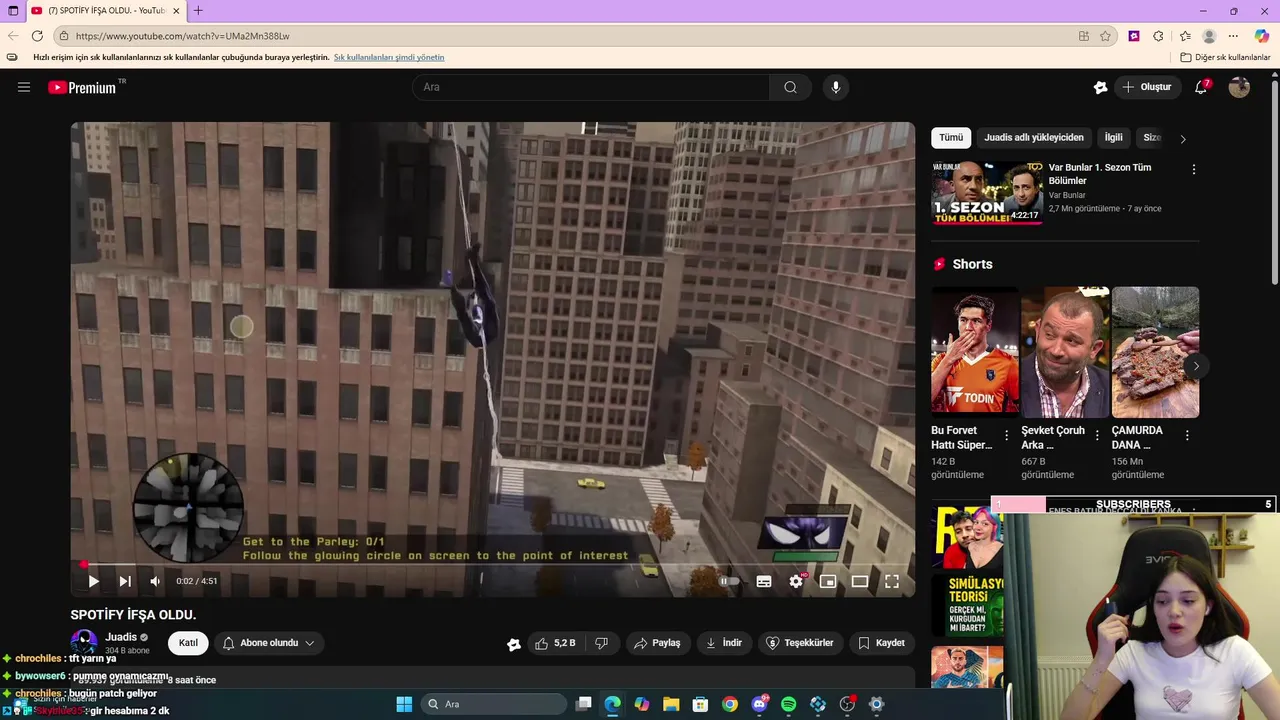
Task: Select the partially visible Size chip
Action: click(1152, 138)
